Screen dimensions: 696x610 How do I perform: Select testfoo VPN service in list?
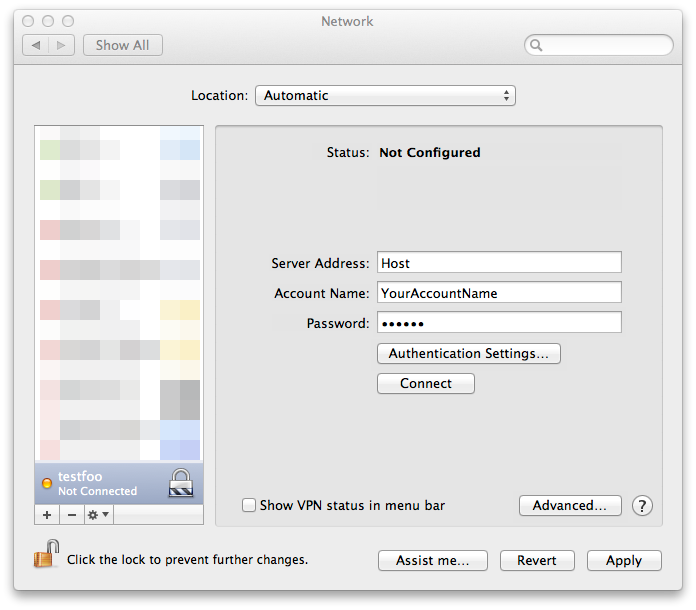119,483
